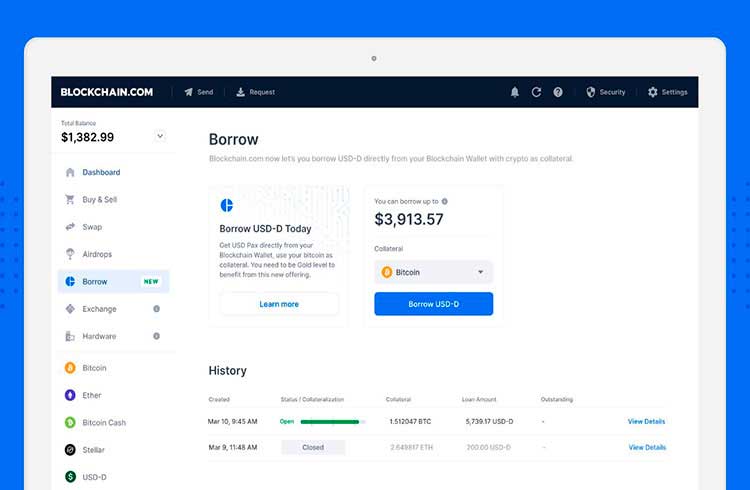Screen dimensions: 750x490
Task: Click the Exchange diamond icon
Action: [x=70, y=309]
